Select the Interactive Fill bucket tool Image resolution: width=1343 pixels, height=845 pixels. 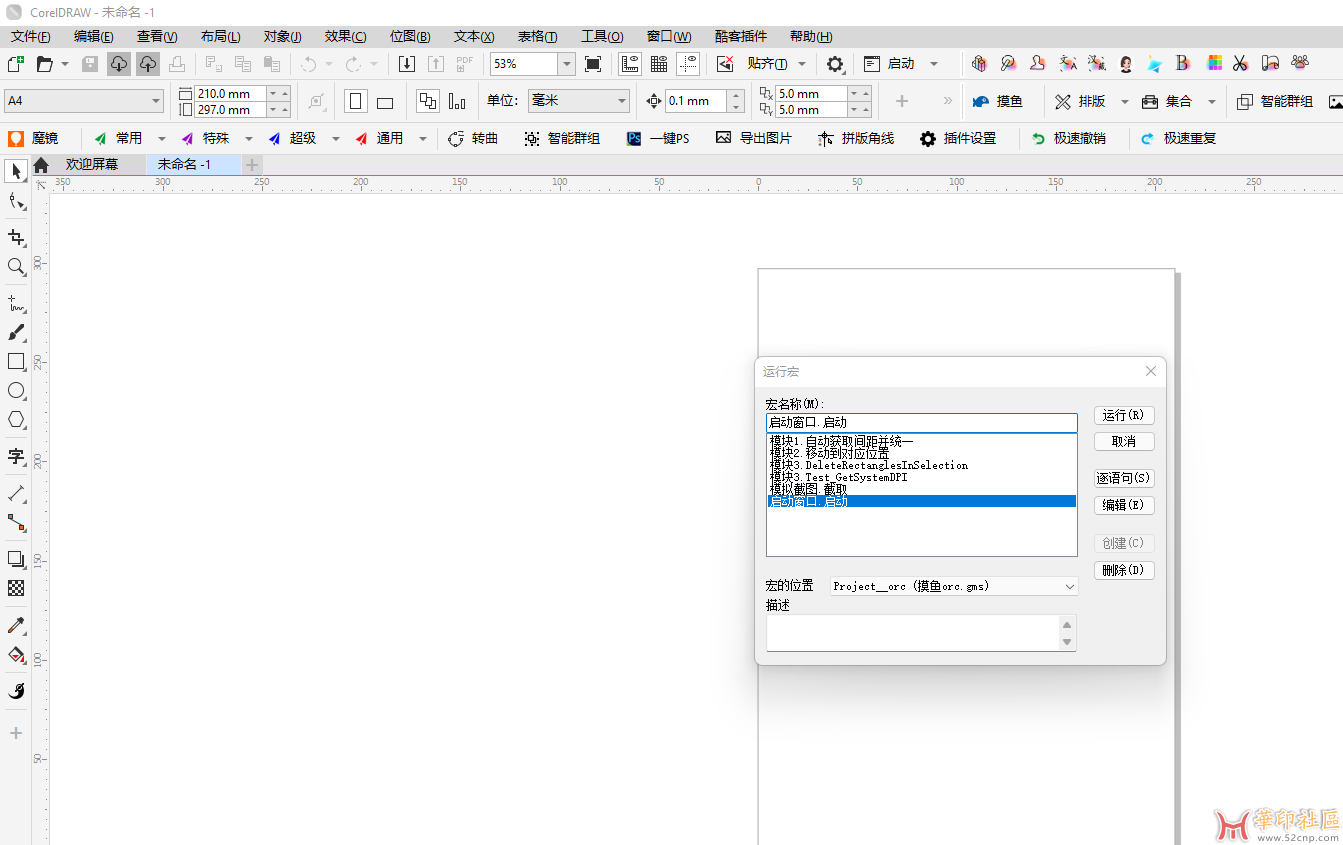[x=16, y=655]
